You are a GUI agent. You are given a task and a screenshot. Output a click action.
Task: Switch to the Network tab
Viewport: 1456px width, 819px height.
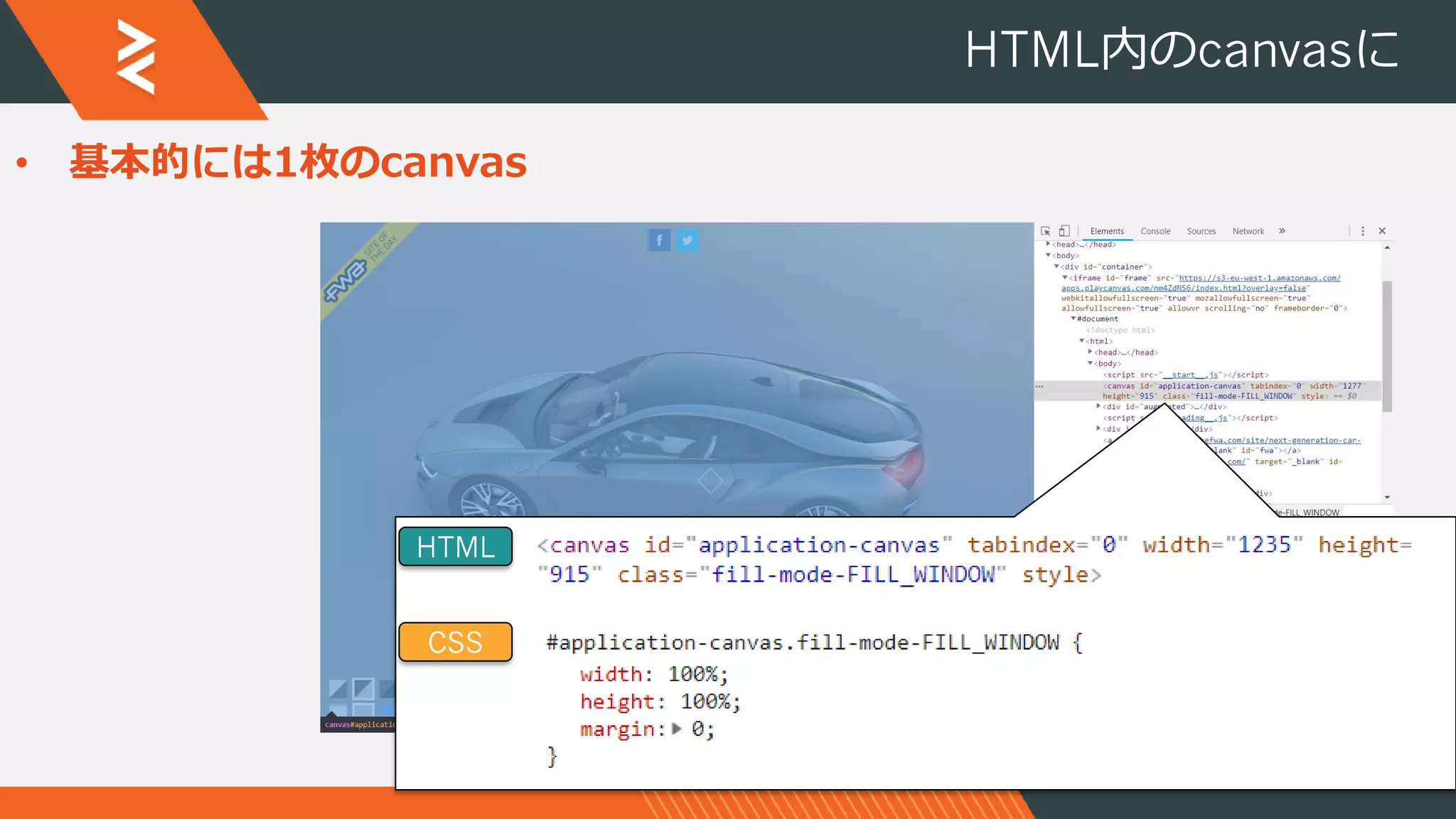pos(1248,231)
